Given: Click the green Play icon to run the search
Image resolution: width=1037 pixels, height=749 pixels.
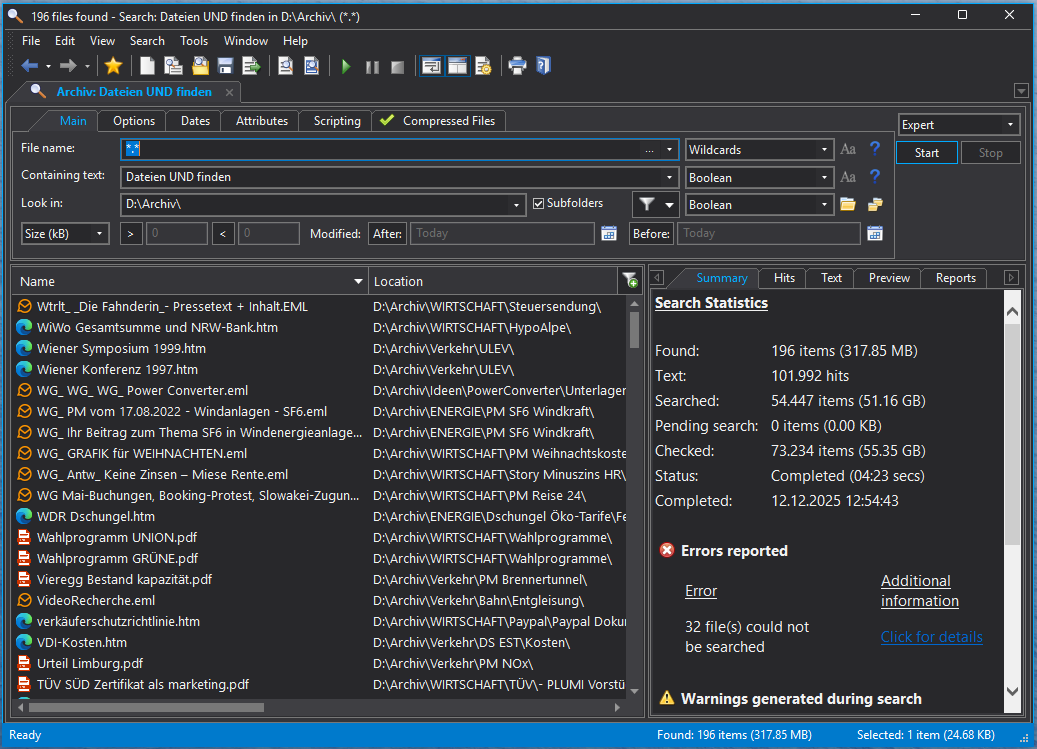Looking at the screenshot, I should 345,65.
